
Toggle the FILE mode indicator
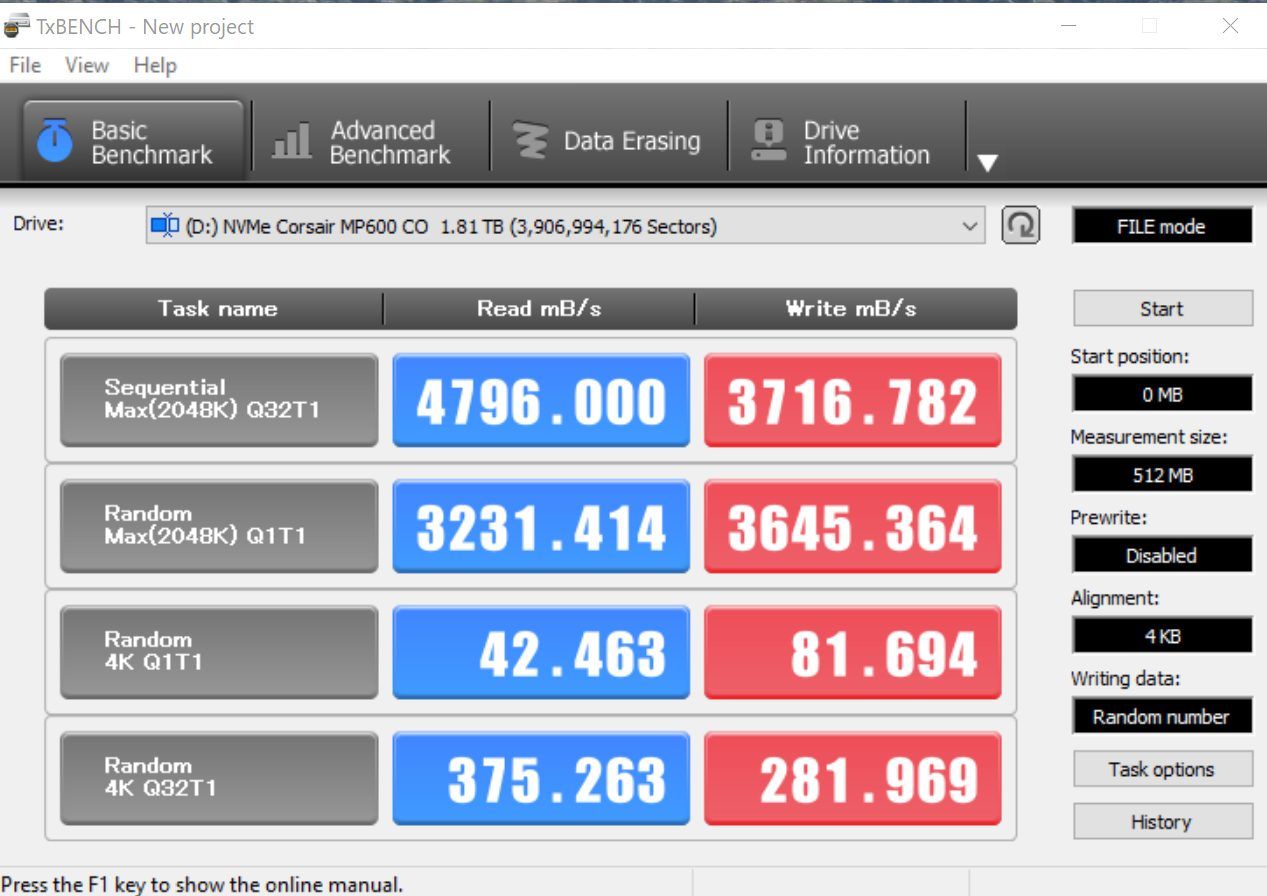coord(1161,226)
